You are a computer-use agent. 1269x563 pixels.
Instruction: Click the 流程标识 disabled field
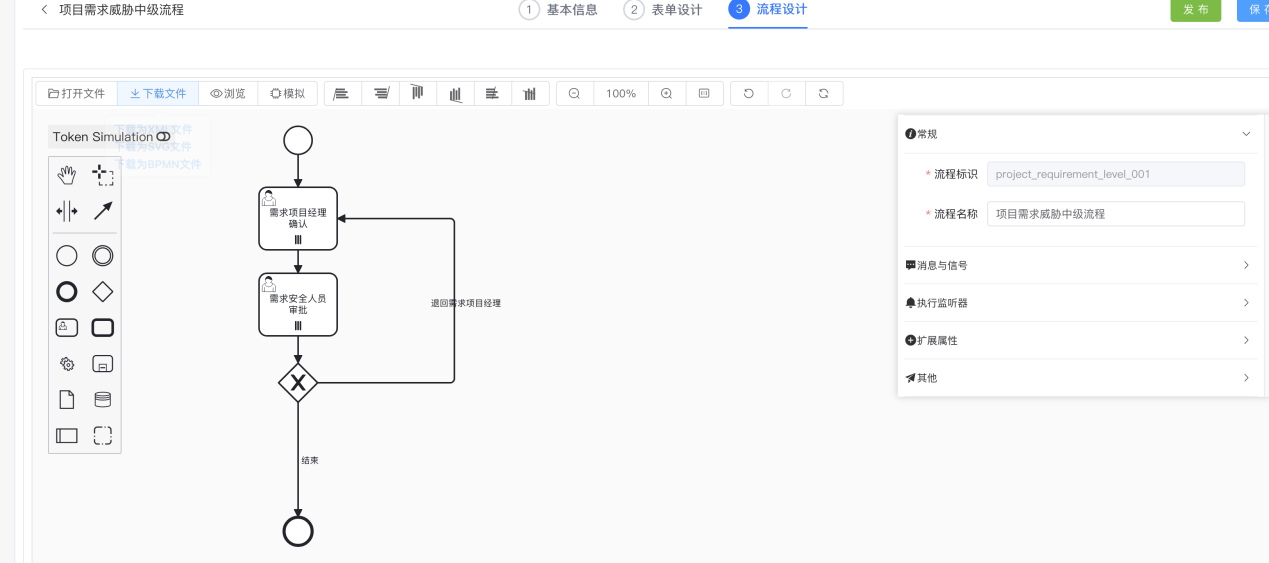coord(1116,174)
